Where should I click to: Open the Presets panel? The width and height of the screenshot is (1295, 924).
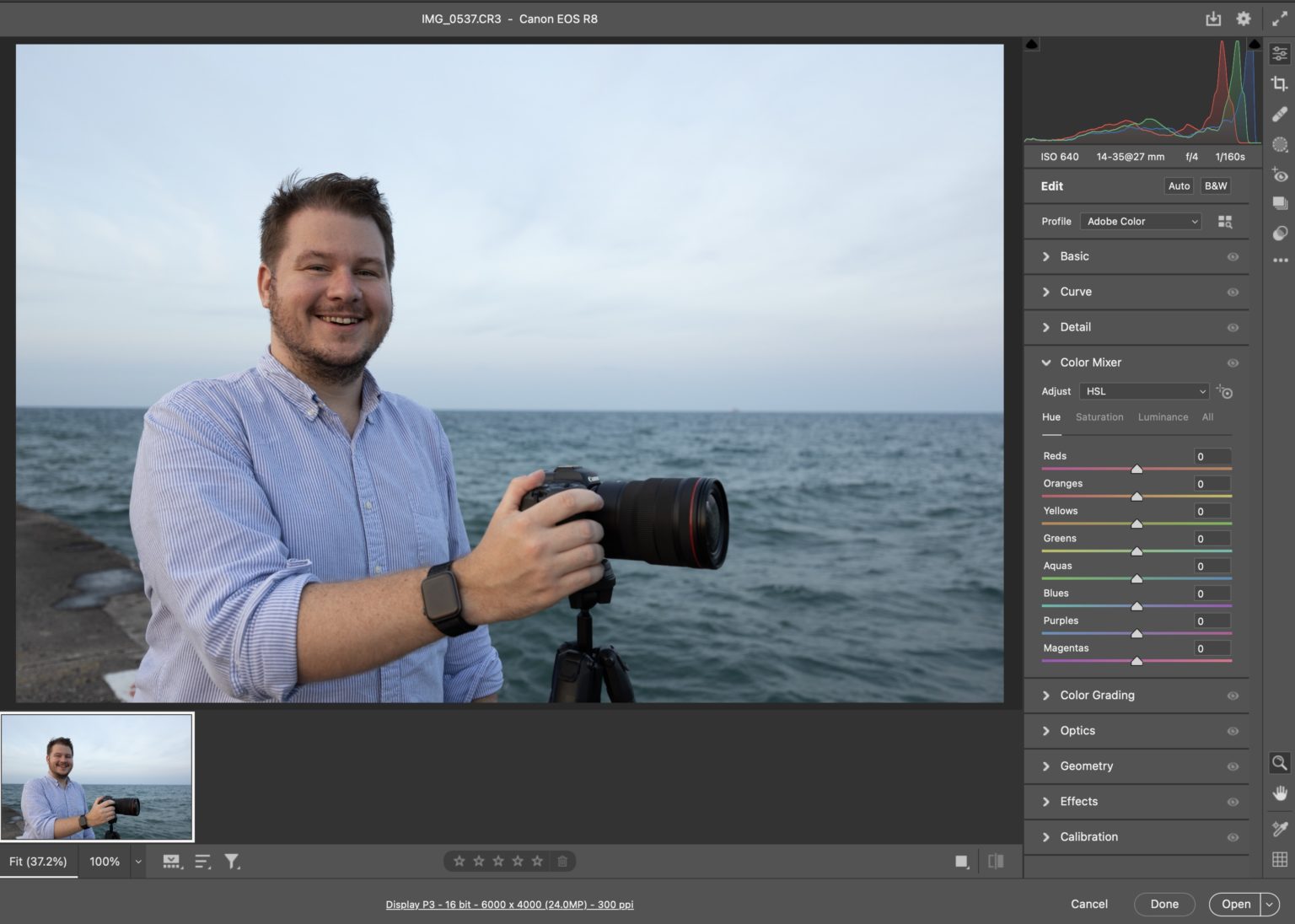coord(1280,203)
